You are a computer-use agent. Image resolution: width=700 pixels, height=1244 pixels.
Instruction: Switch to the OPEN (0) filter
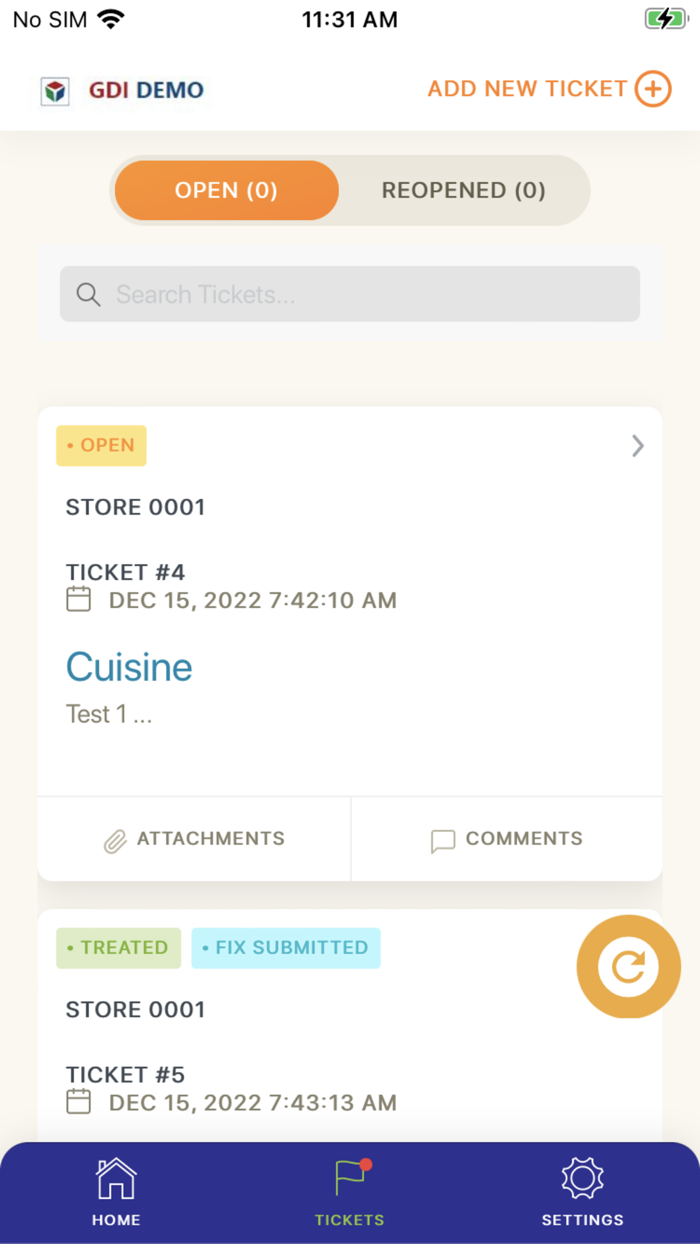[226, 190]
